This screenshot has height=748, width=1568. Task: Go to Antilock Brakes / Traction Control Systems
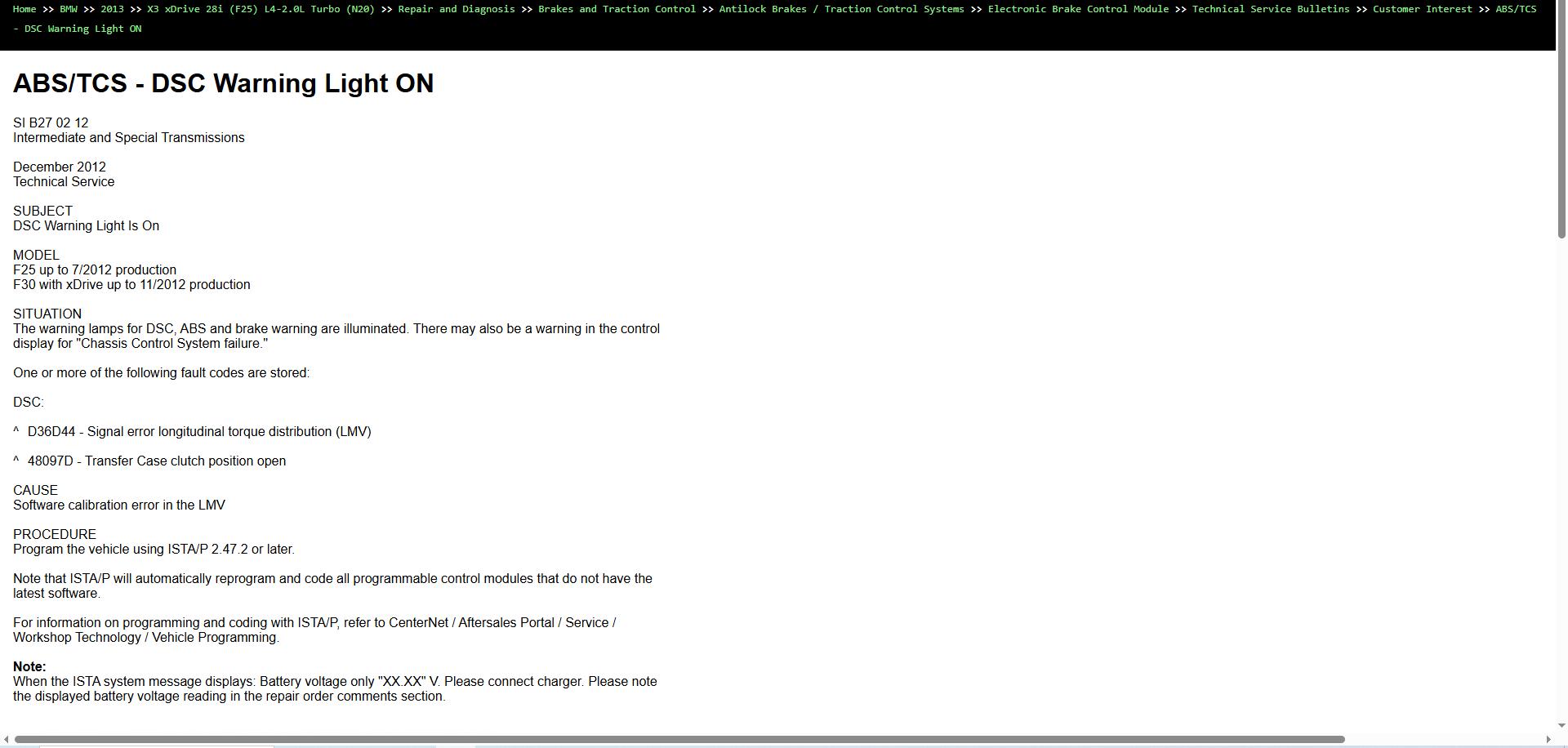(x=841, y=9)
